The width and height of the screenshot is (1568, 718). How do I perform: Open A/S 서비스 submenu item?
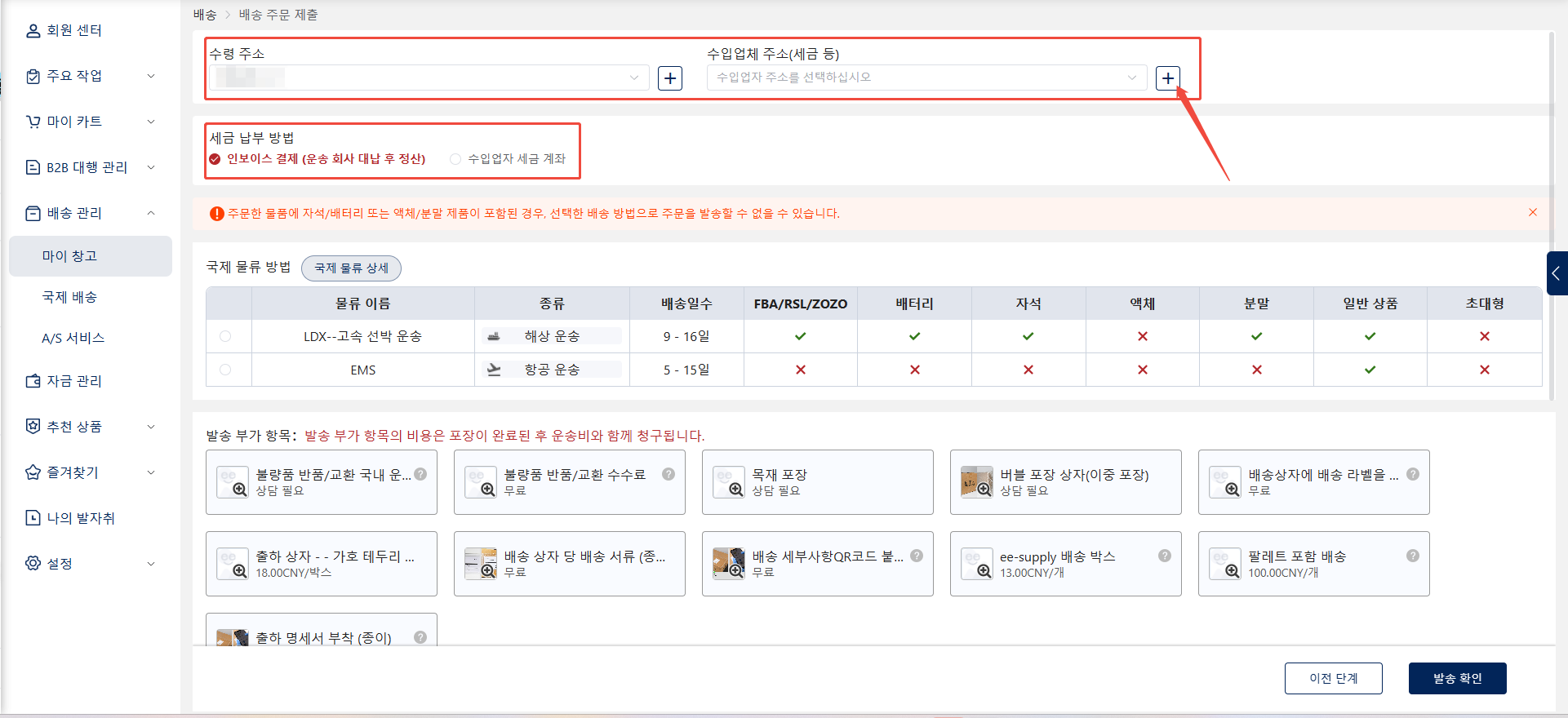point(91,338)
